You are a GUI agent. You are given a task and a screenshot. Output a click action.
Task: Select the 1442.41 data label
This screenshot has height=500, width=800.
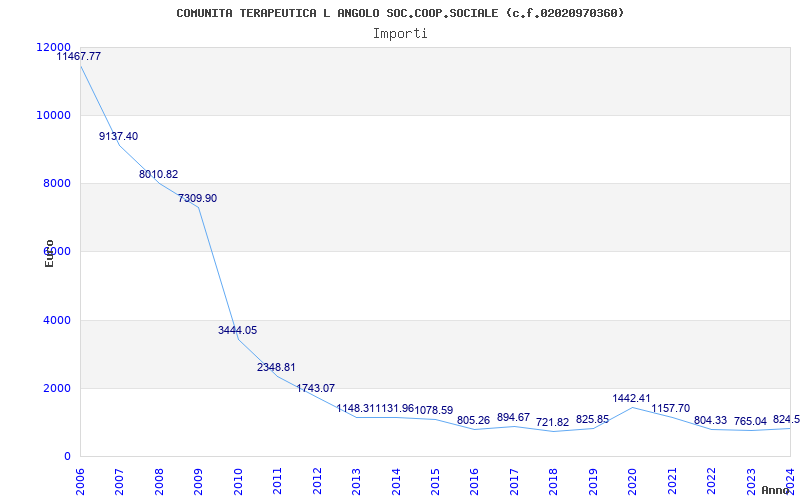point(632,398)
